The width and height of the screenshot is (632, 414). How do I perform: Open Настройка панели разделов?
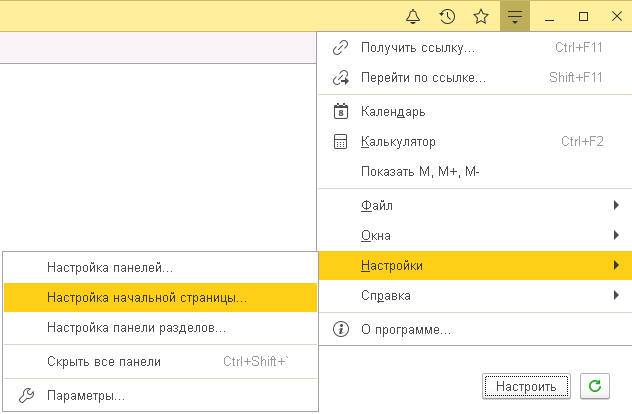[x=136, y=327]
